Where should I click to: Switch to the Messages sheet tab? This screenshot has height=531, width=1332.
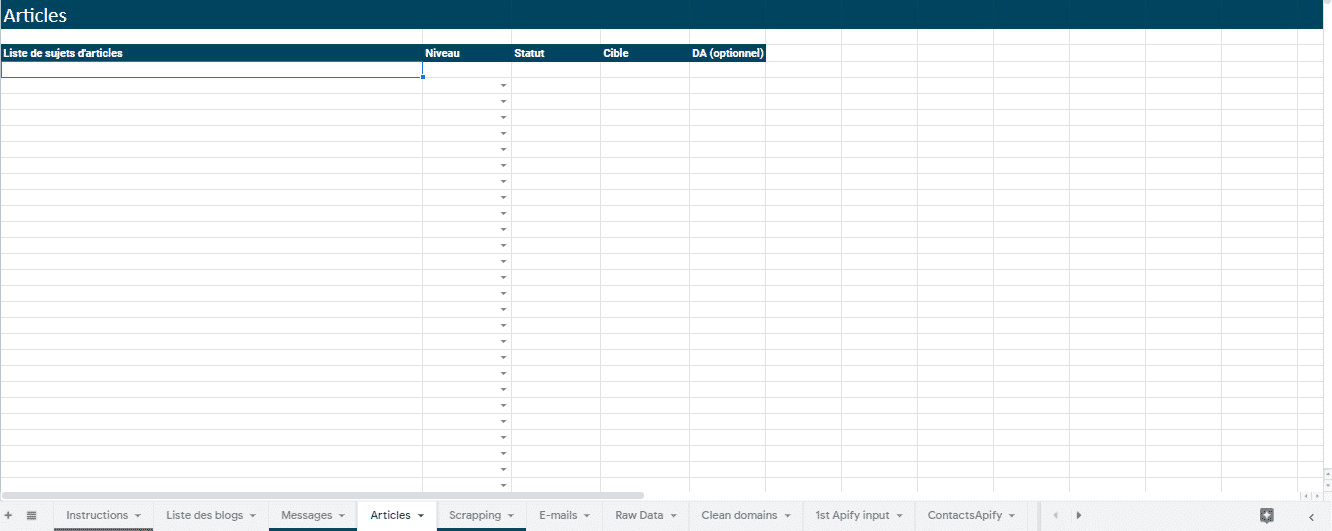pos(306,515)
